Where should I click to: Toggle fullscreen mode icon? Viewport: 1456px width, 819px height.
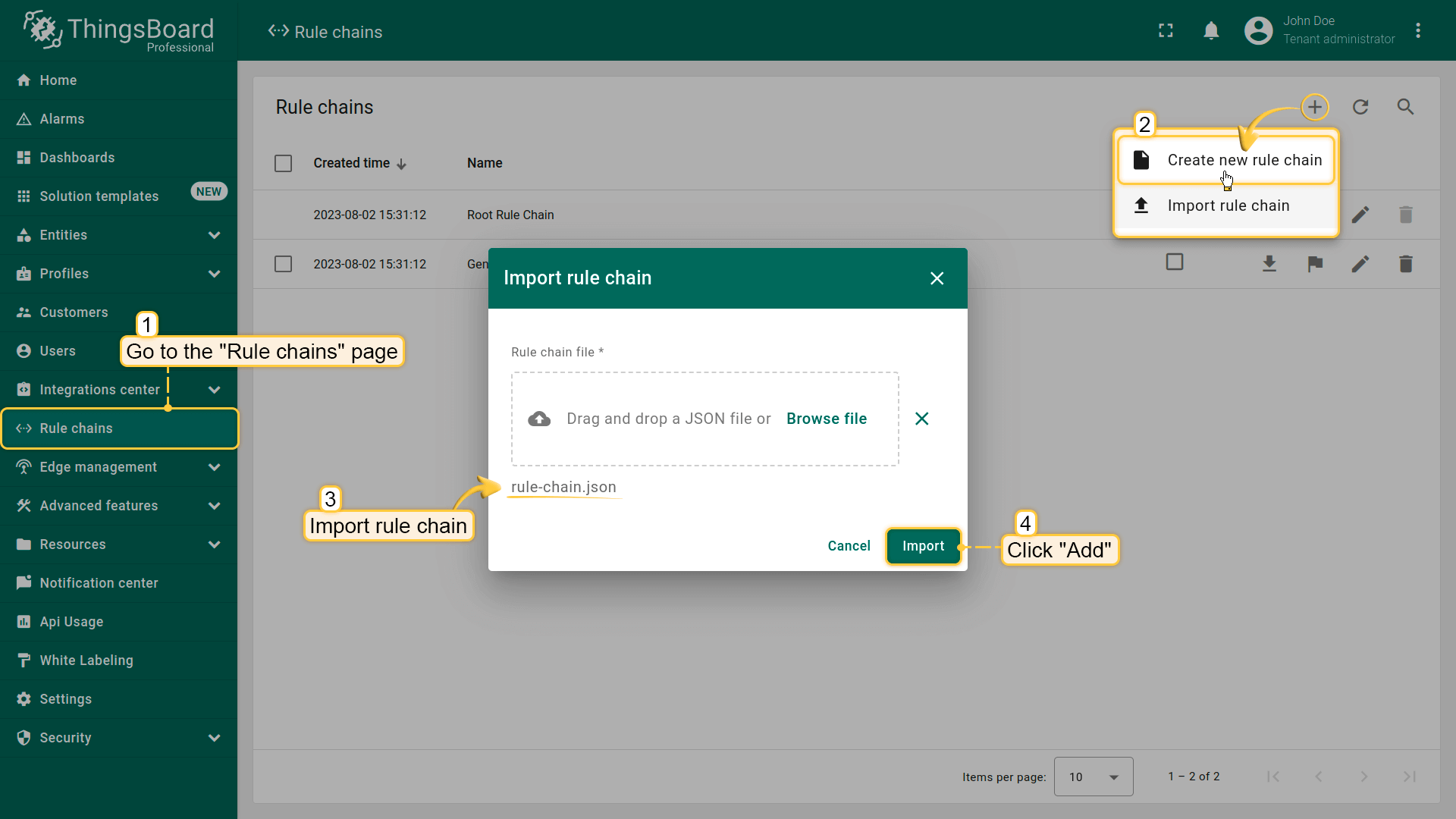[1166, 31]
